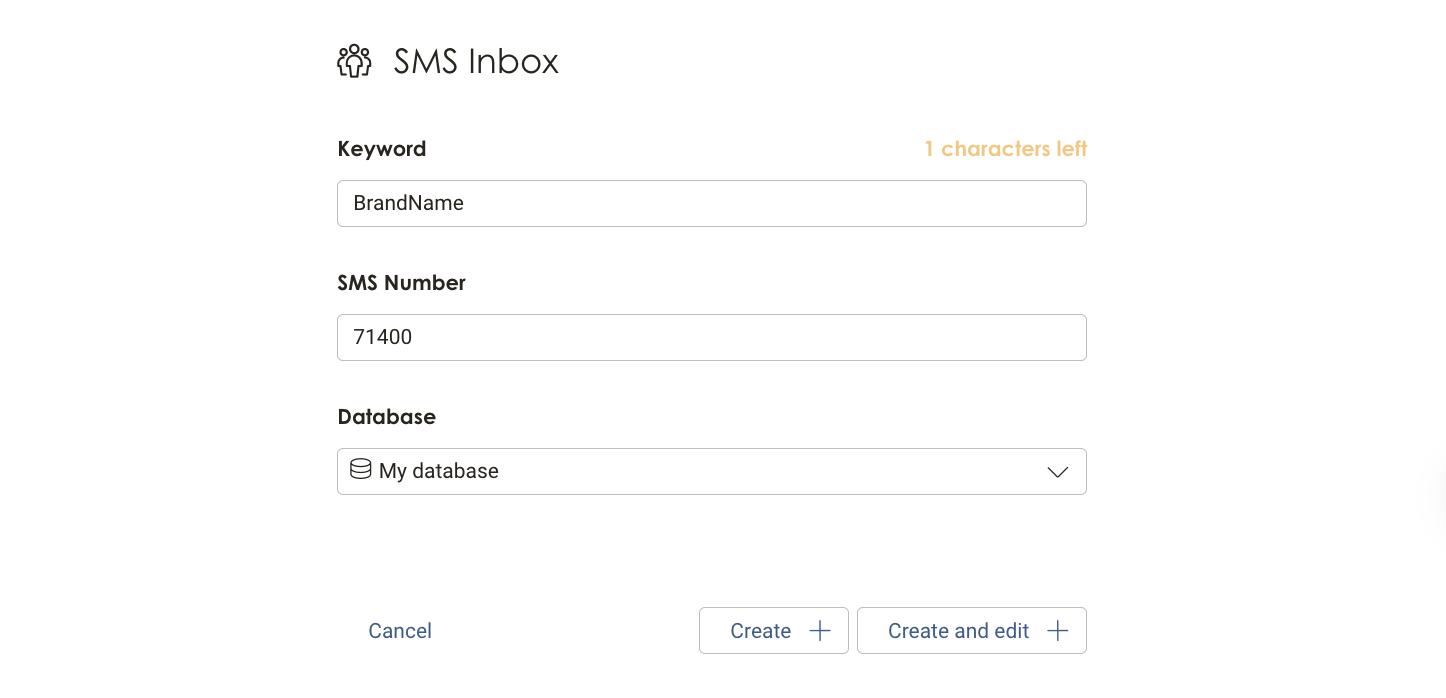This screenshot has height=698, width=1446.
Task: Cancel the SMS Inbox creation
Action: (400, 631)
